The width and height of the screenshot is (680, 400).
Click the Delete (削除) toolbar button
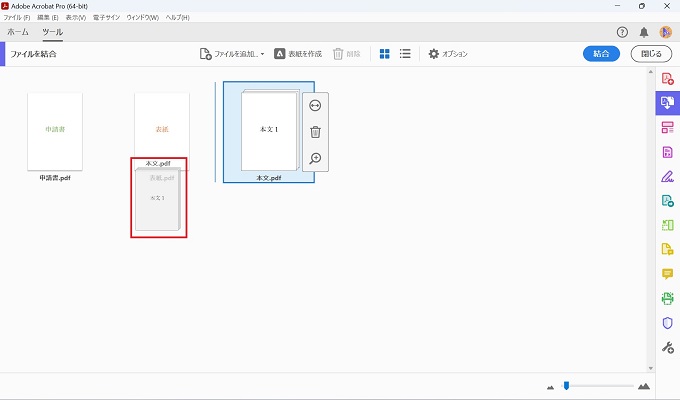(x=347, y=54)
